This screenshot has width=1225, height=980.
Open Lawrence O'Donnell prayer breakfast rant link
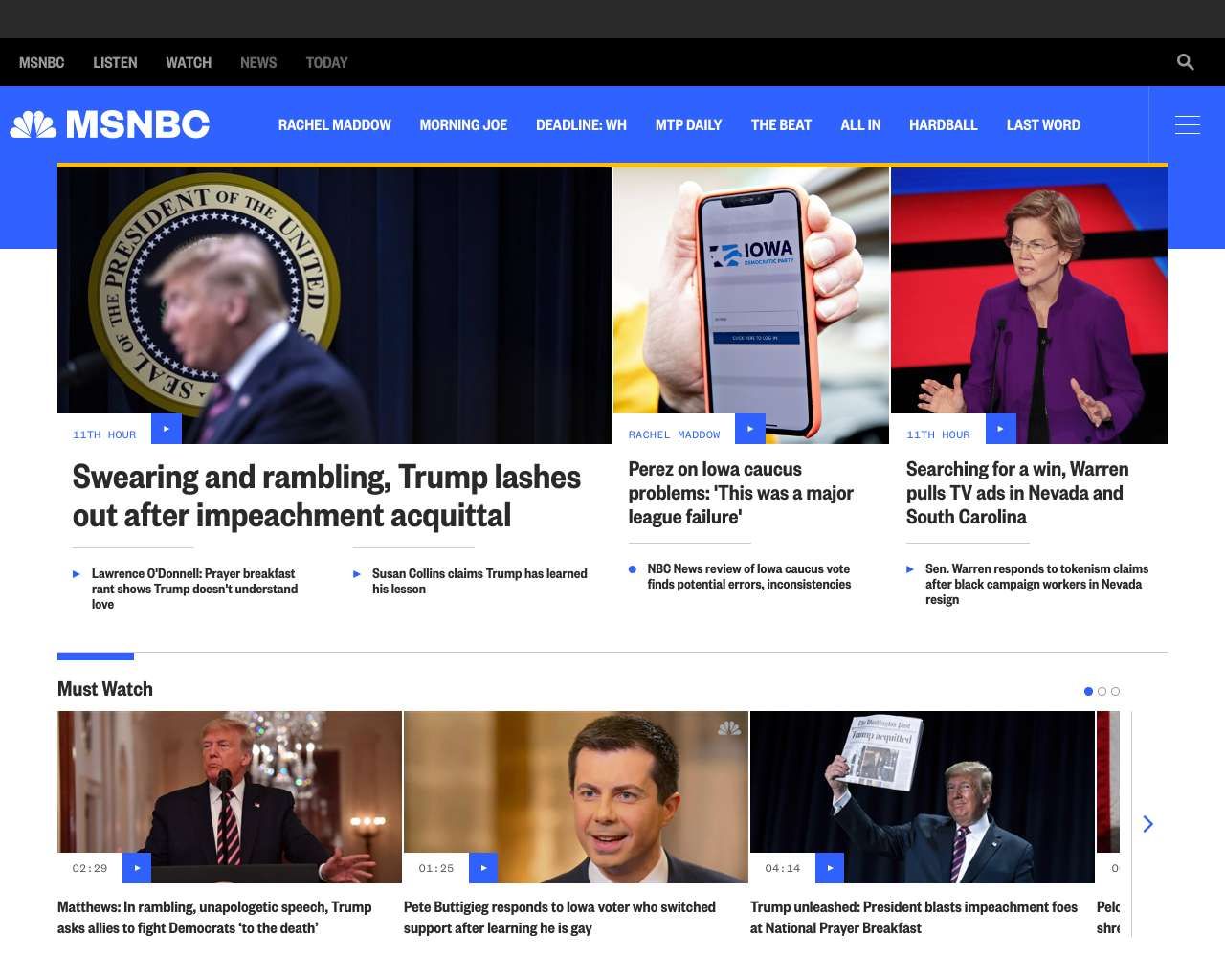(194, 589)
